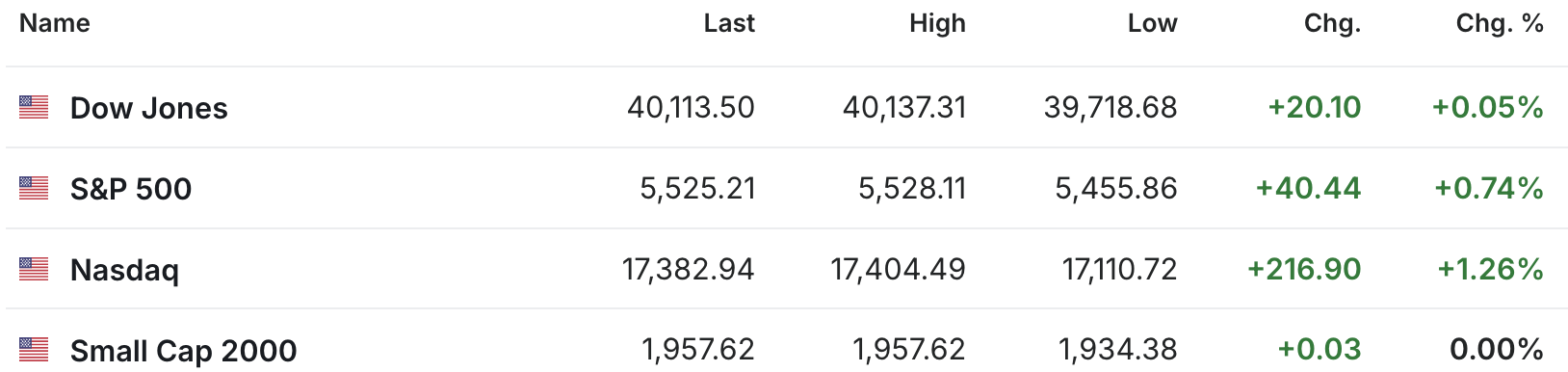Sort table by Last column header
1568x372 pixels.
[729, 23]
